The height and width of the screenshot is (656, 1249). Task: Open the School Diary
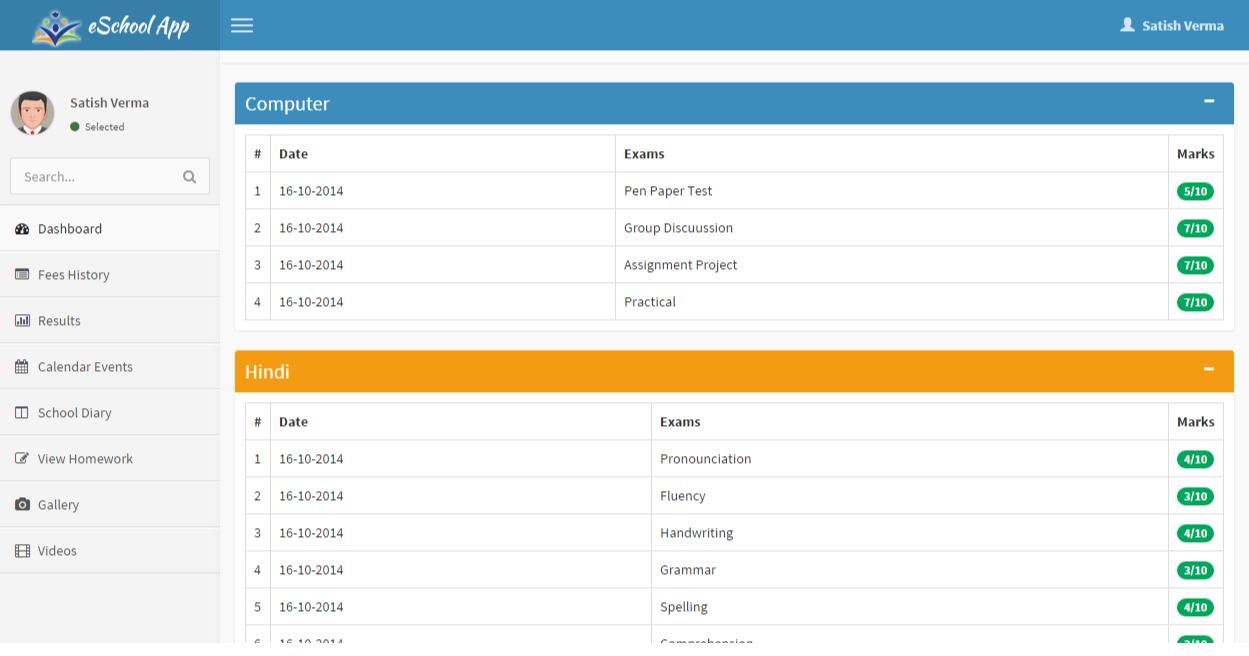pyautogui.click(x=109, y=412)
